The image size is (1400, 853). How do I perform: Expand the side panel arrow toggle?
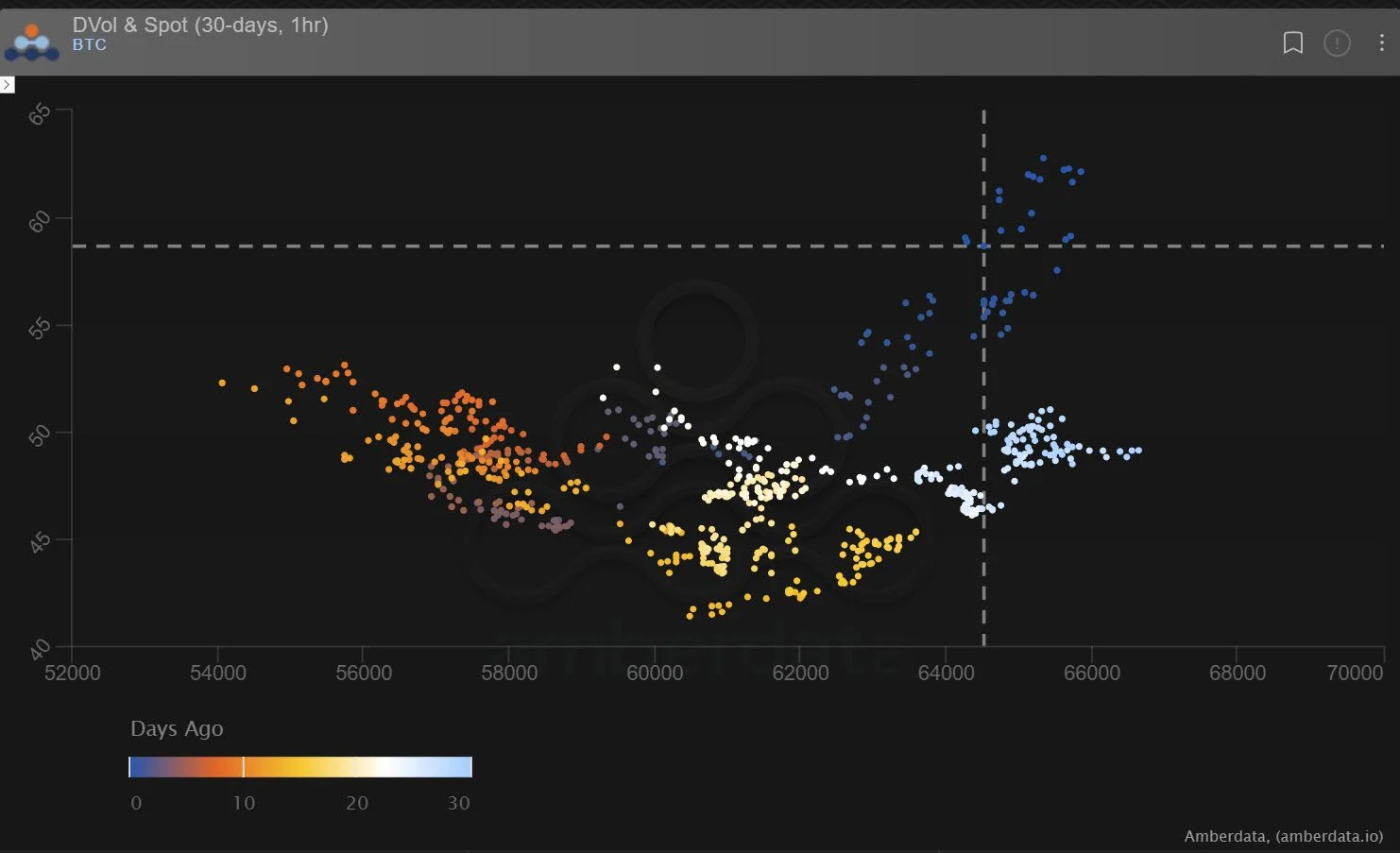pos(8,85)
